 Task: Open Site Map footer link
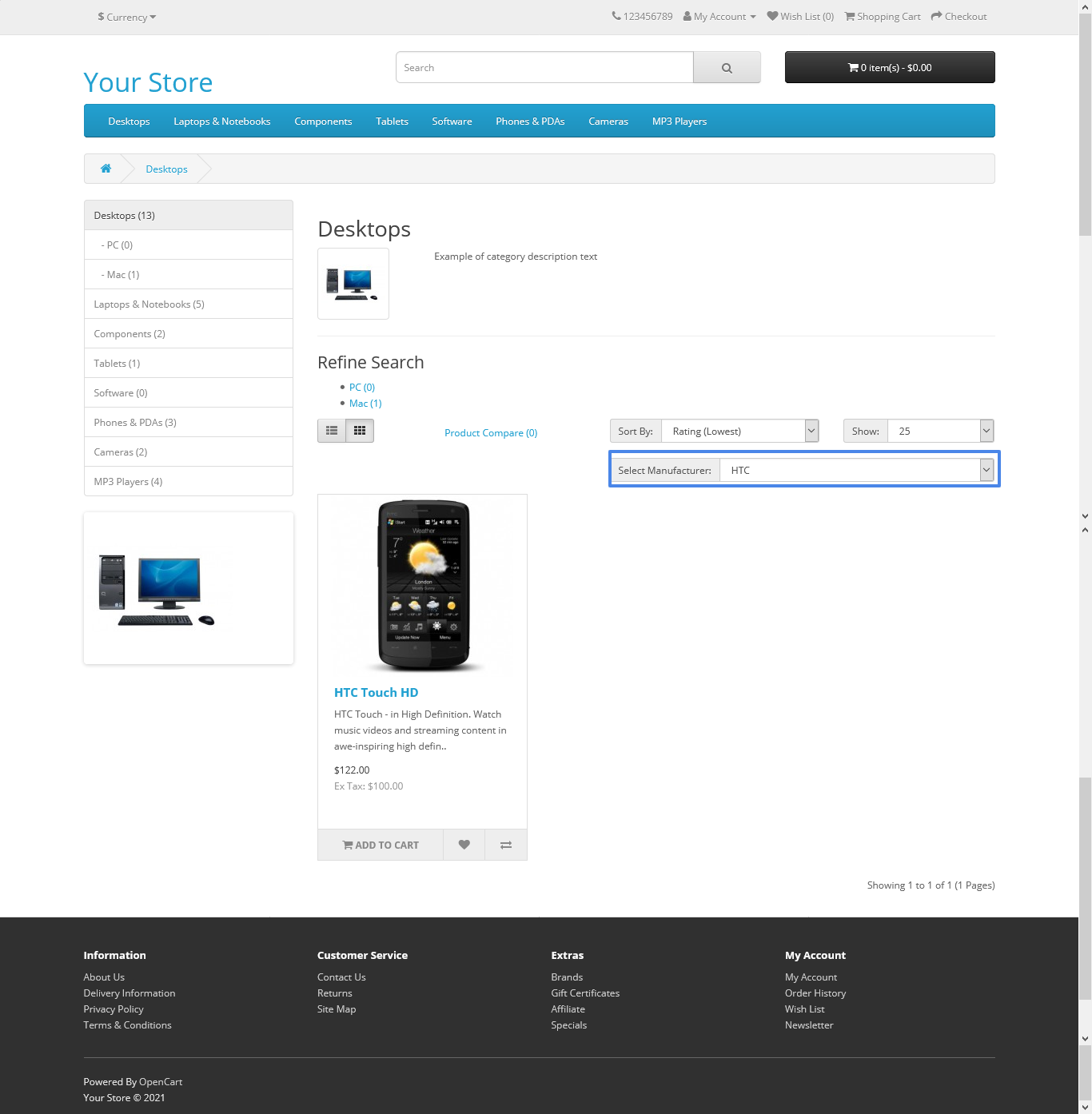point(337,1009)
